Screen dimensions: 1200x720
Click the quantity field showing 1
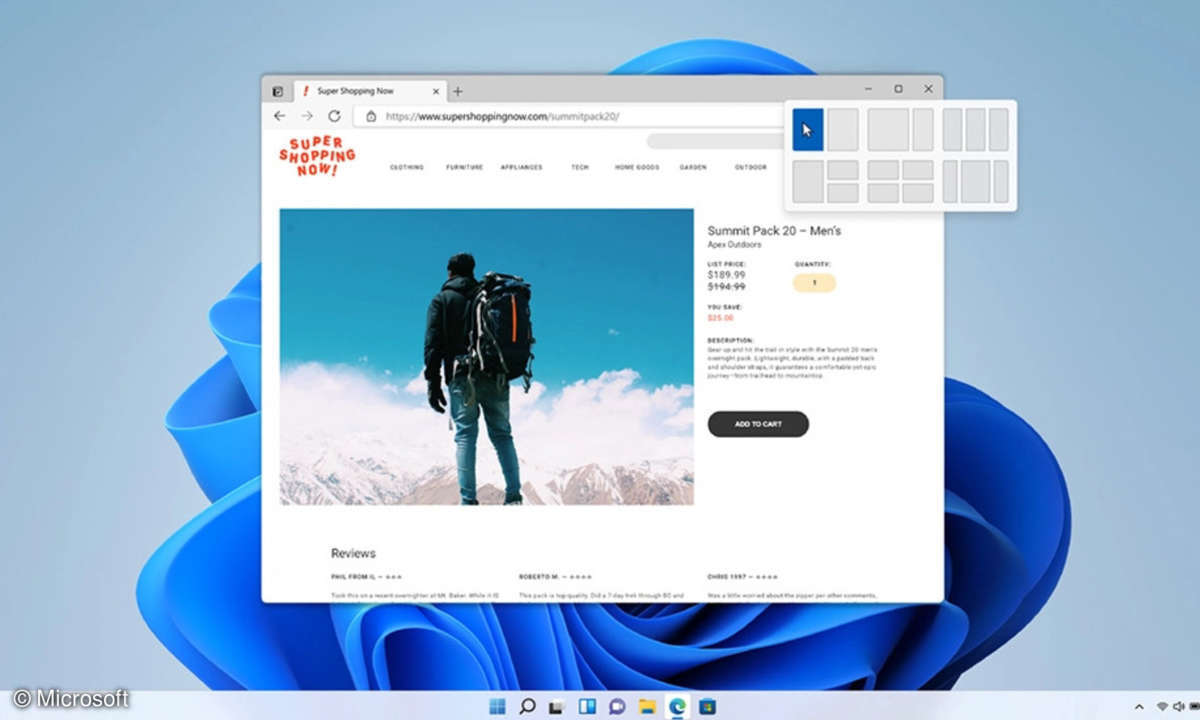(x=814, y=283)
